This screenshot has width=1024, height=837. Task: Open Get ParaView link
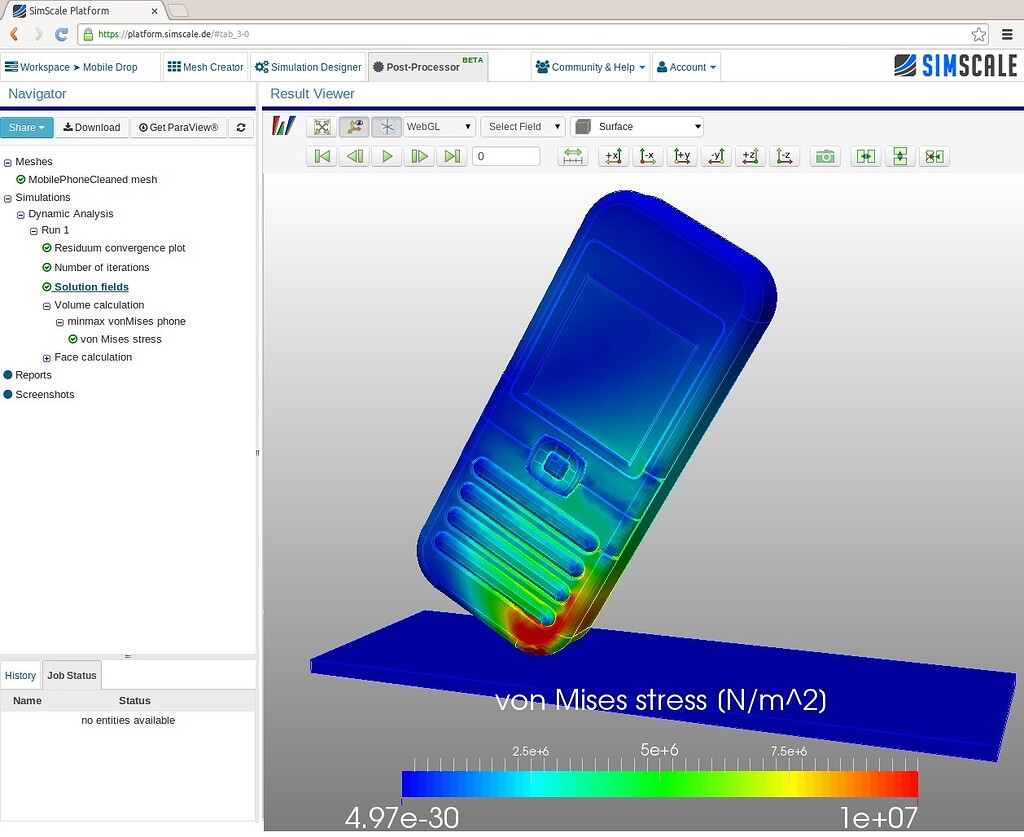tap(178, 127)
